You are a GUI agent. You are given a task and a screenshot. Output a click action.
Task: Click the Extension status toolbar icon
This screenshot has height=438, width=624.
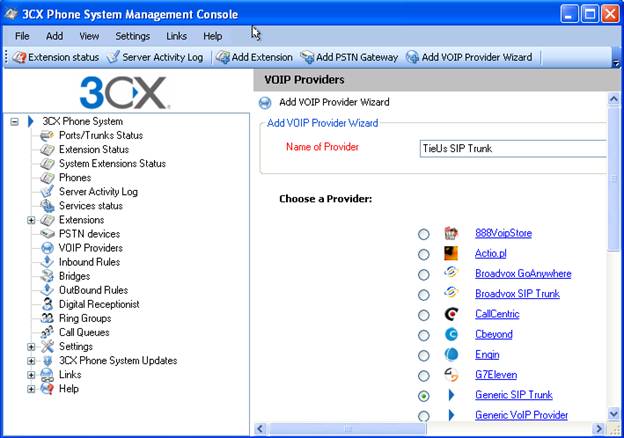point(19,57)
